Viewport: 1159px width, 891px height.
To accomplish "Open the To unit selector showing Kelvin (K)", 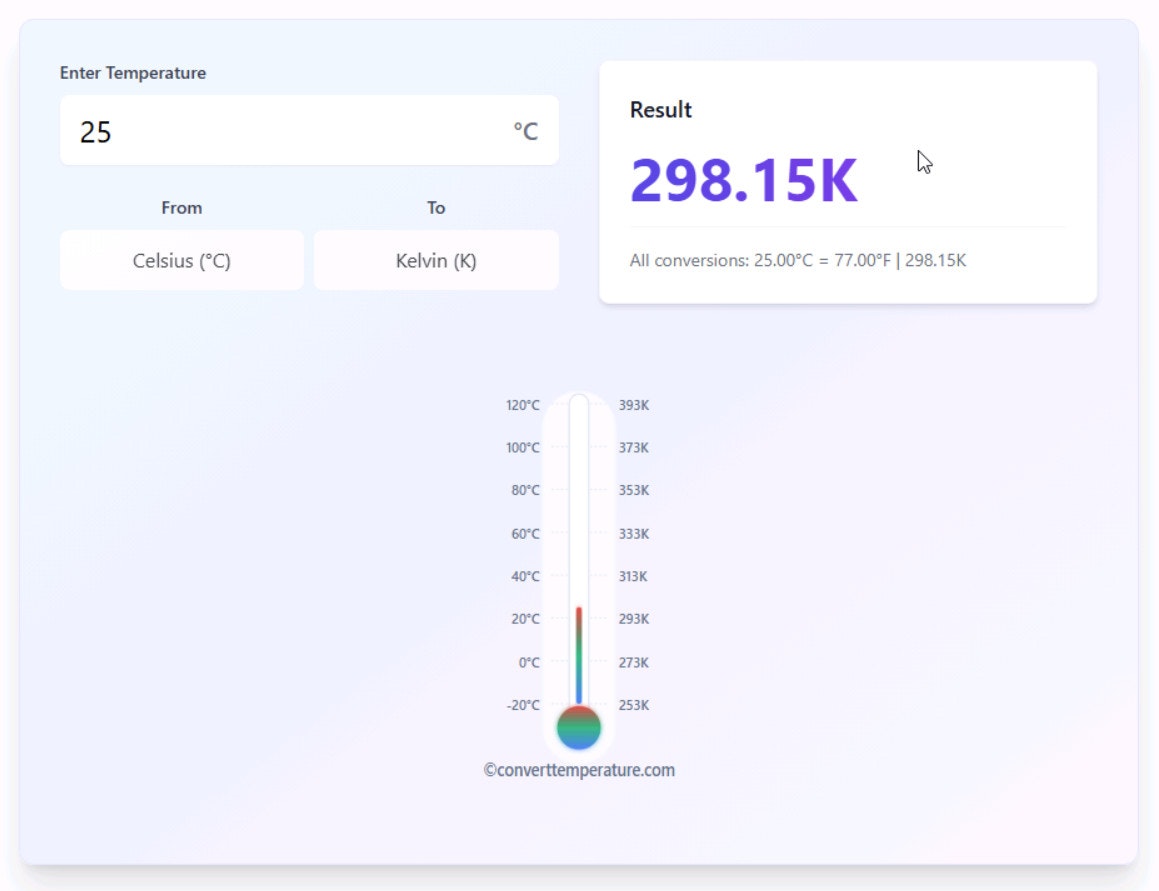I will 435,260.
